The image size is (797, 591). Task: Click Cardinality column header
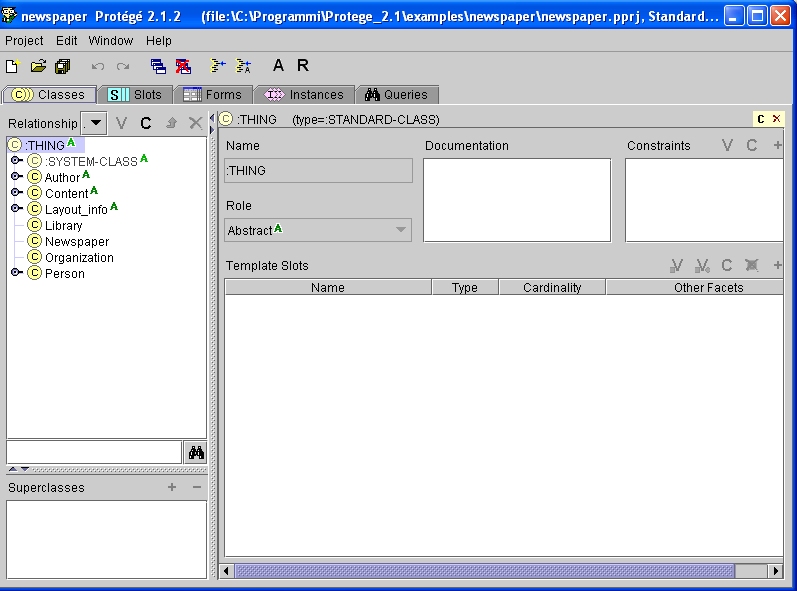point(552,288)
